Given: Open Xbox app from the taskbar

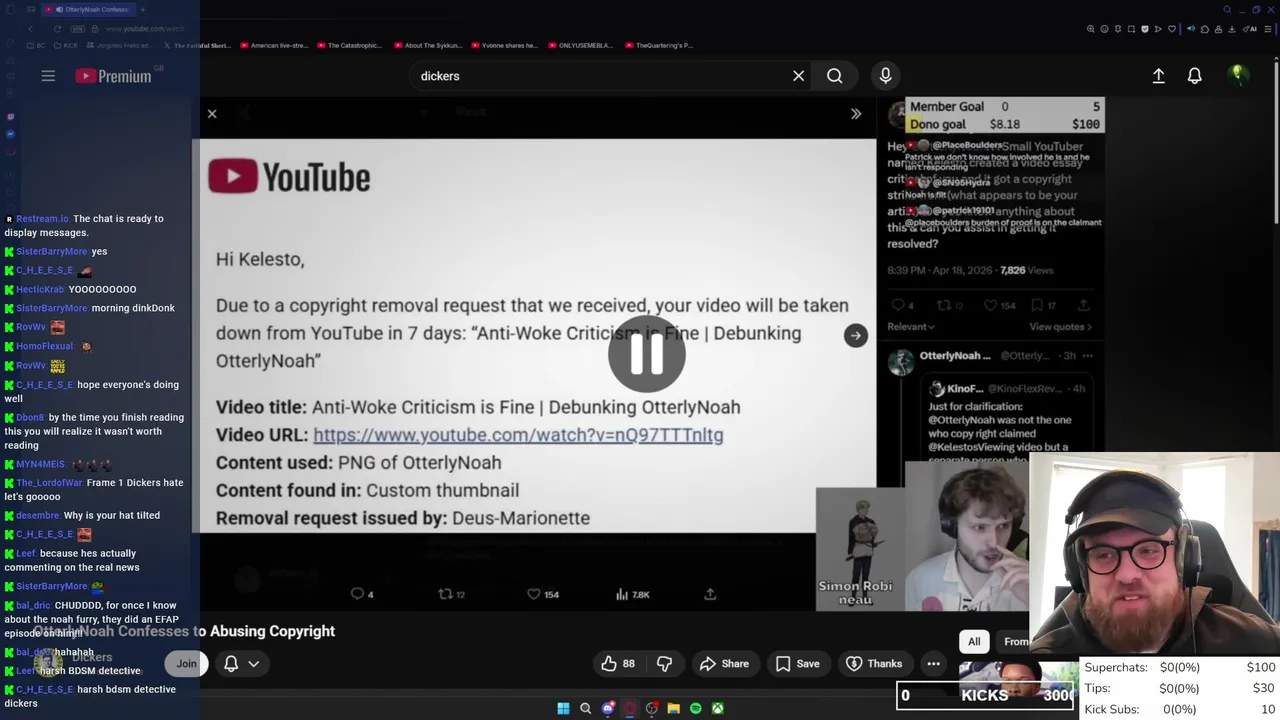Looking at the screenshot, I should (x=717, y=708).
